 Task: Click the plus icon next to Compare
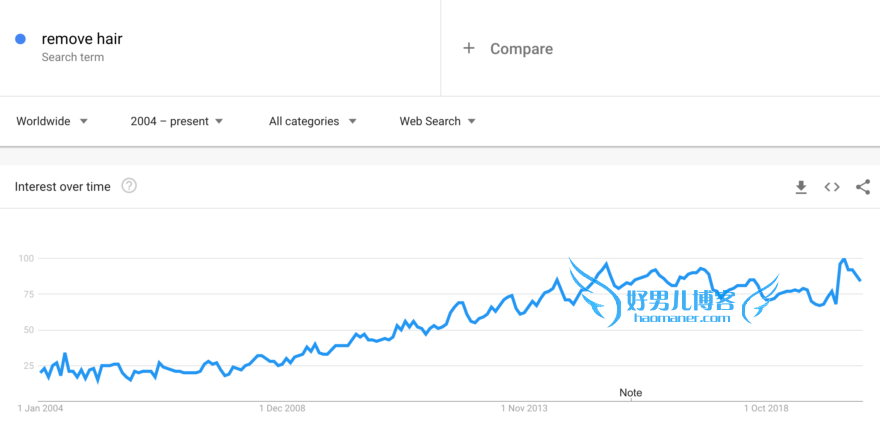click(x=469, y=48)
